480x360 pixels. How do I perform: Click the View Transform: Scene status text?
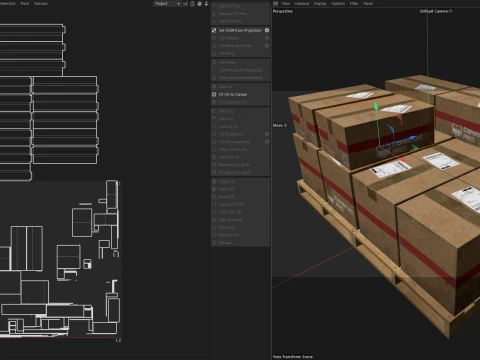[x=293, y=357]
